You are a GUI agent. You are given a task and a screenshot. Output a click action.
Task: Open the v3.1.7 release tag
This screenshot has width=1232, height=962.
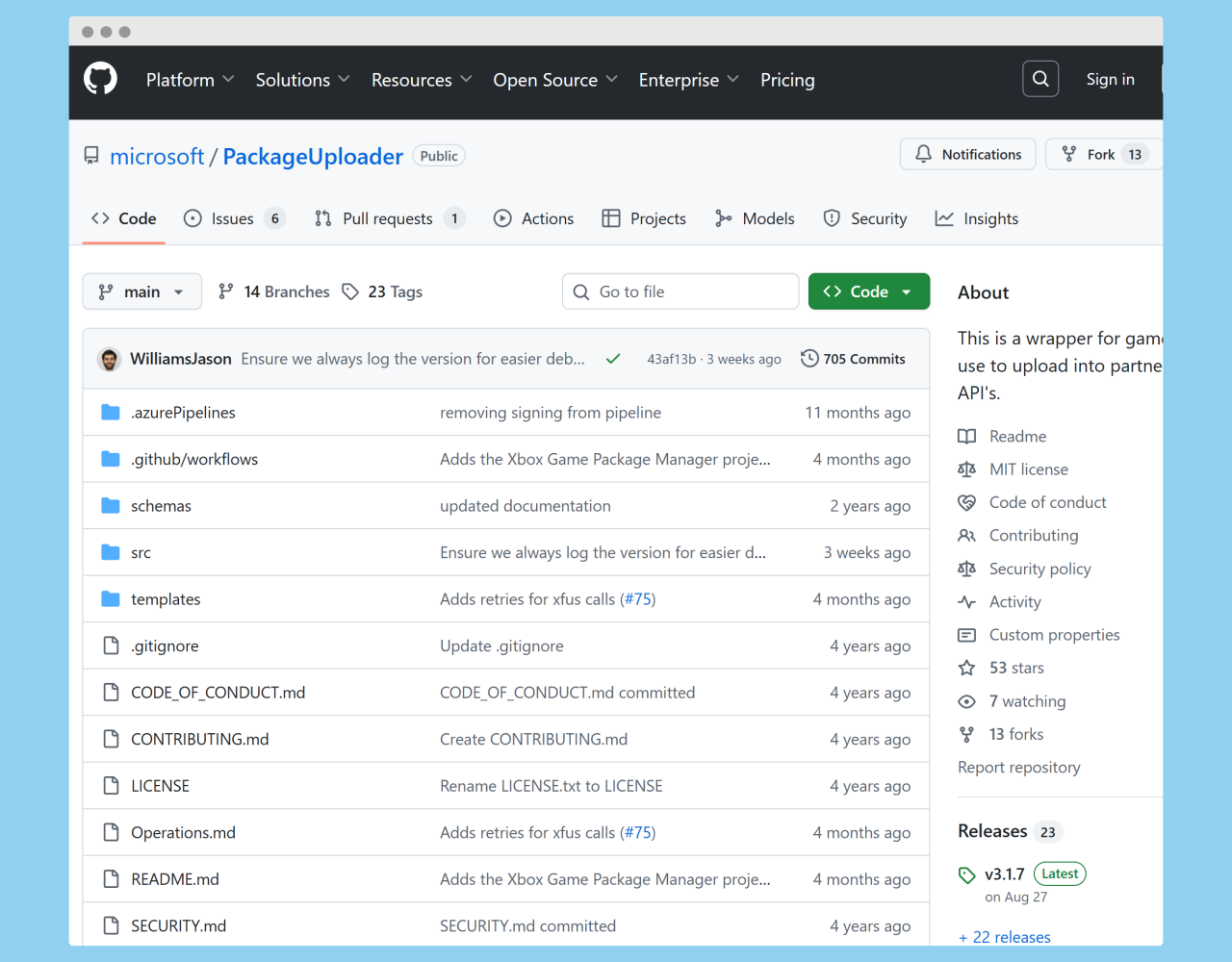[x=1004, y=873]
